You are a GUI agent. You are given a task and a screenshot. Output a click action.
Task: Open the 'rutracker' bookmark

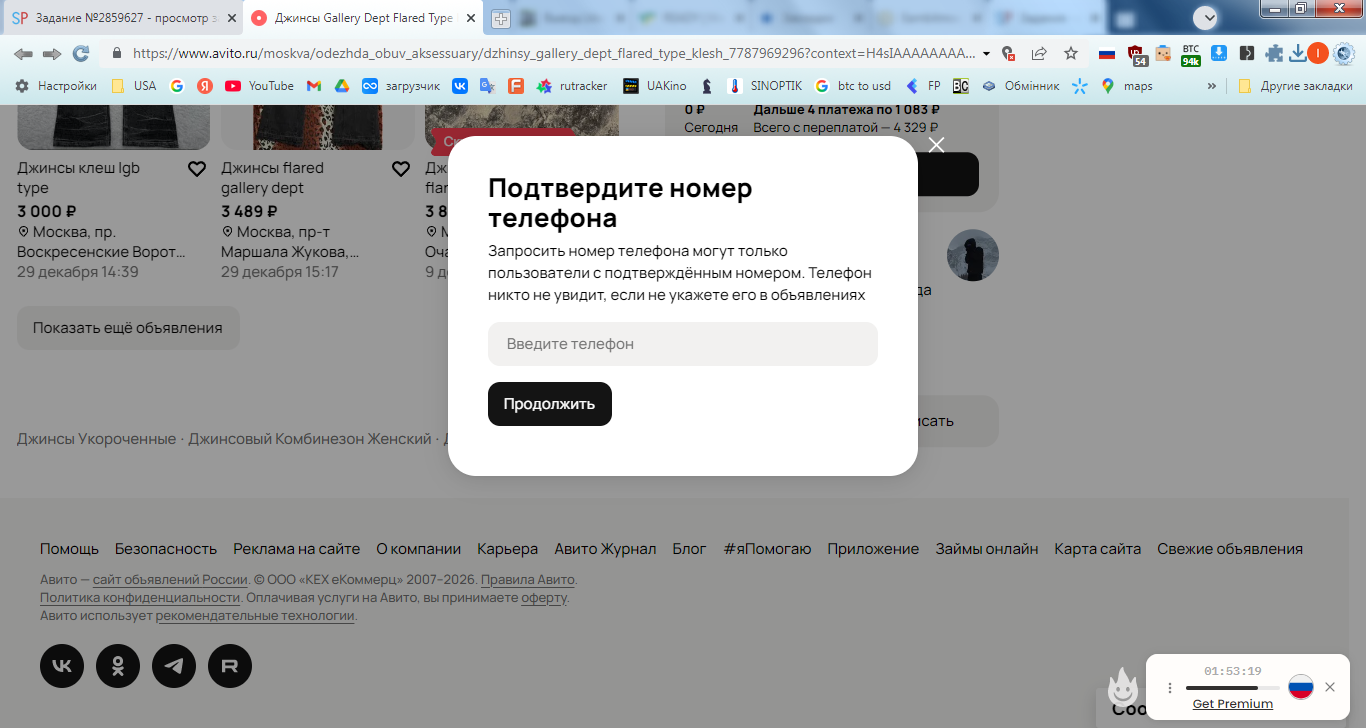[x=572, y=86]
